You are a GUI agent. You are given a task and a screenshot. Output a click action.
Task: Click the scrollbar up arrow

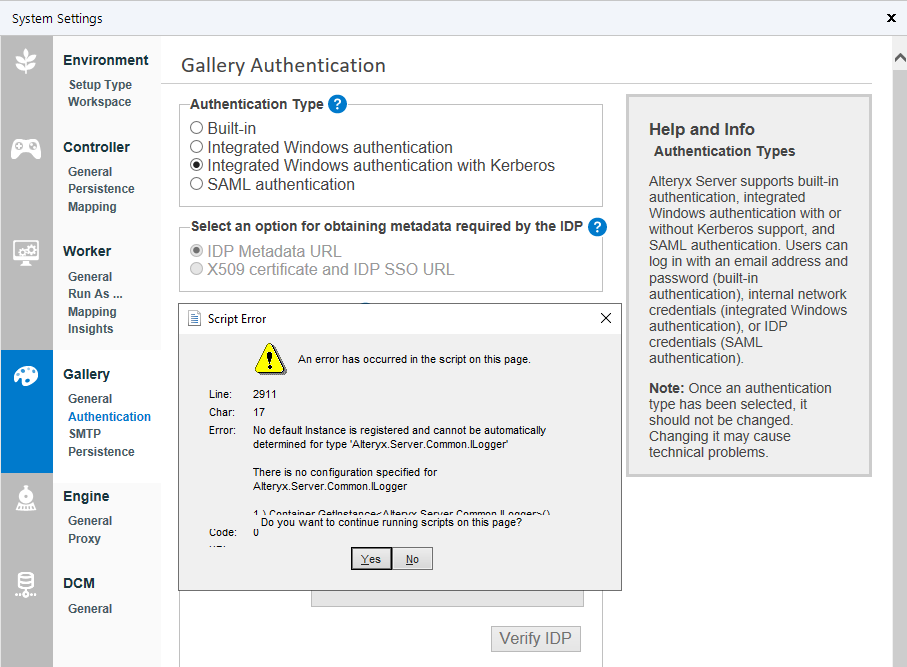click(898, 56)
